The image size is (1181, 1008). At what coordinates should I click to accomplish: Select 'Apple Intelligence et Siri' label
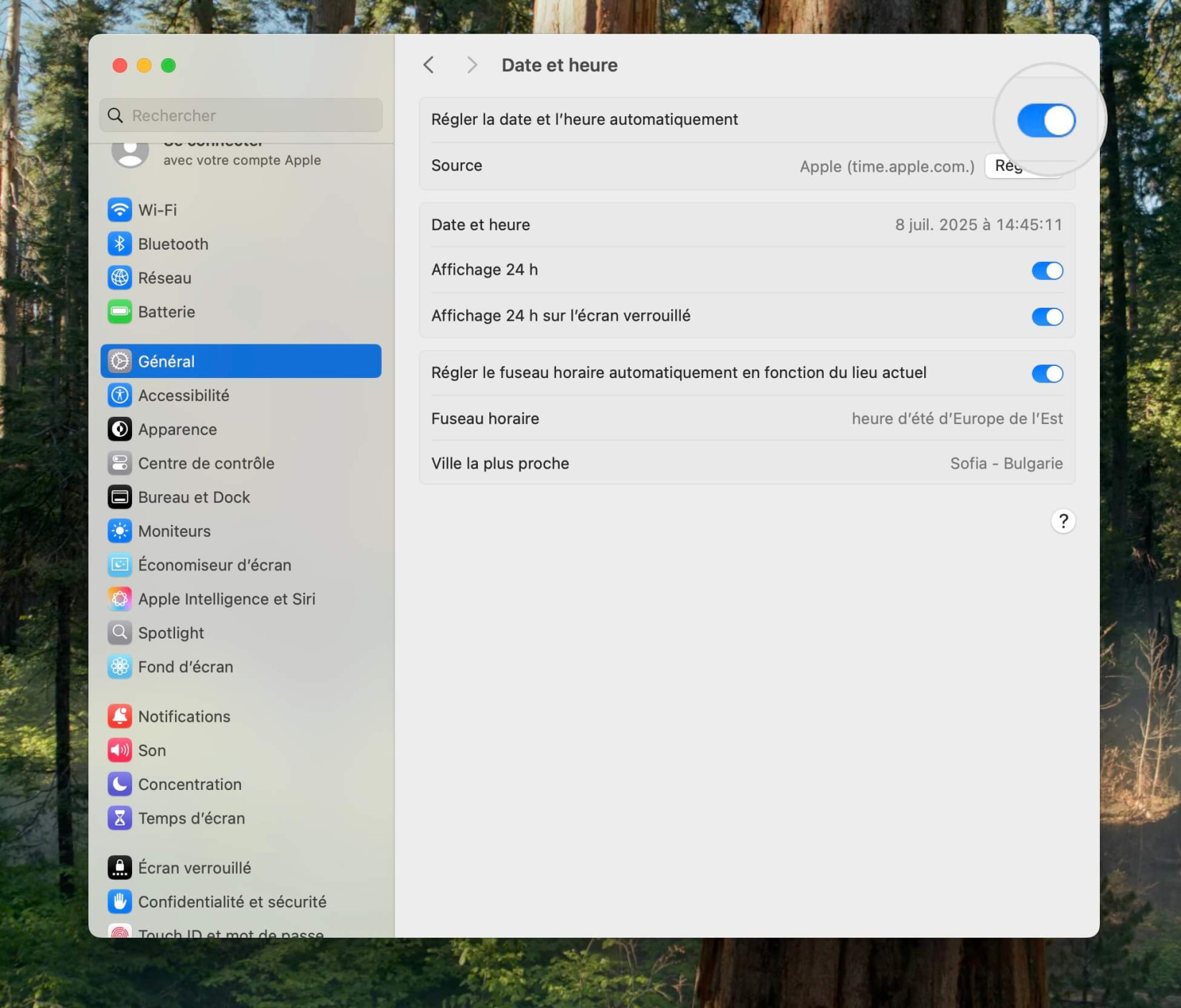click(227, 598)
